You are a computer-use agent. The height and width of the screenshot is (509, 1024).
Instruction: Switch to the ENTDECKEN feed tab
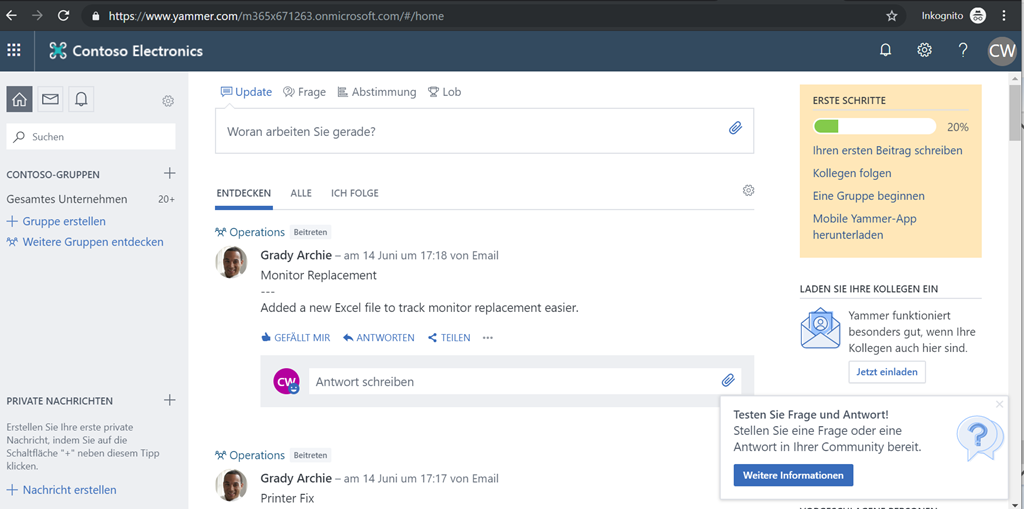click(x=244, y=193)
